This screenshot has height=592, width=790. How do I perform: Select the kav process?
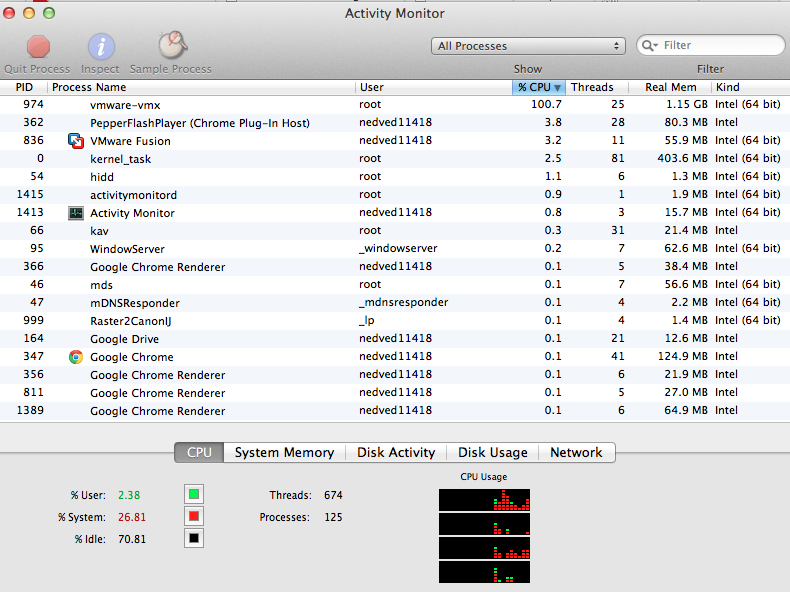point(395,231)
